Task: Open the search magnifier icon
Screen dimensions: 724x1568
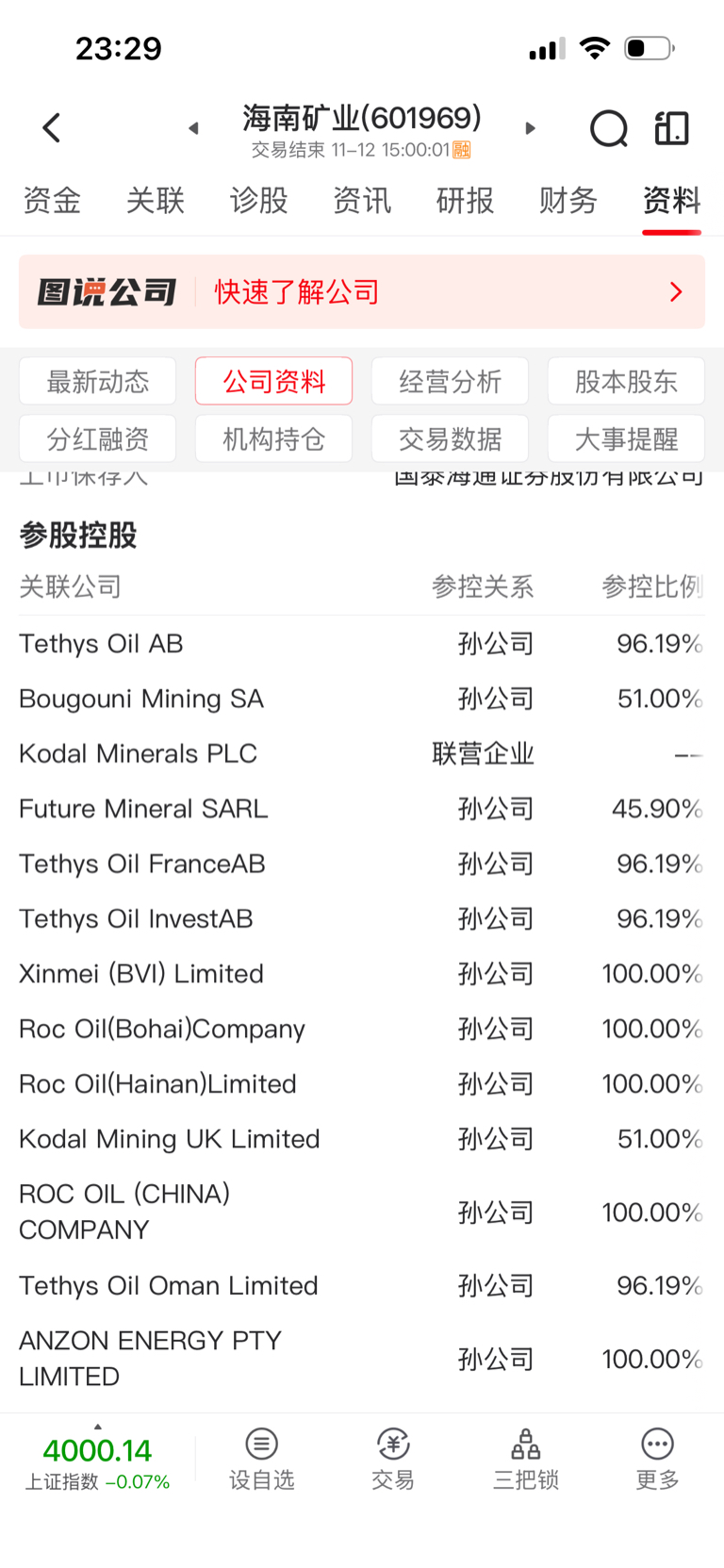Action: 608,128
